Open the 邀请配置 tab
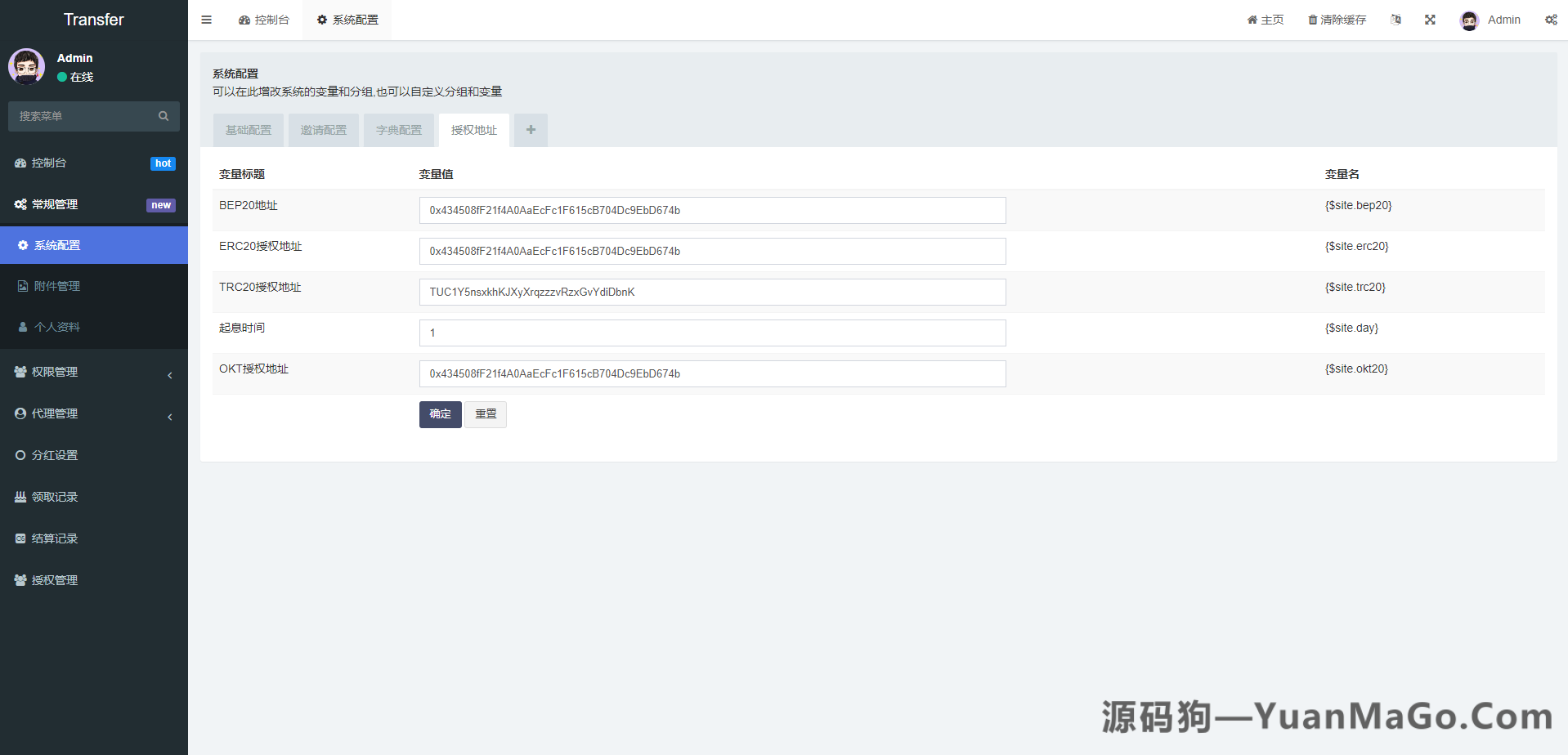The width and height of the screenshot is (1568, 755). (x=324, y=130)
